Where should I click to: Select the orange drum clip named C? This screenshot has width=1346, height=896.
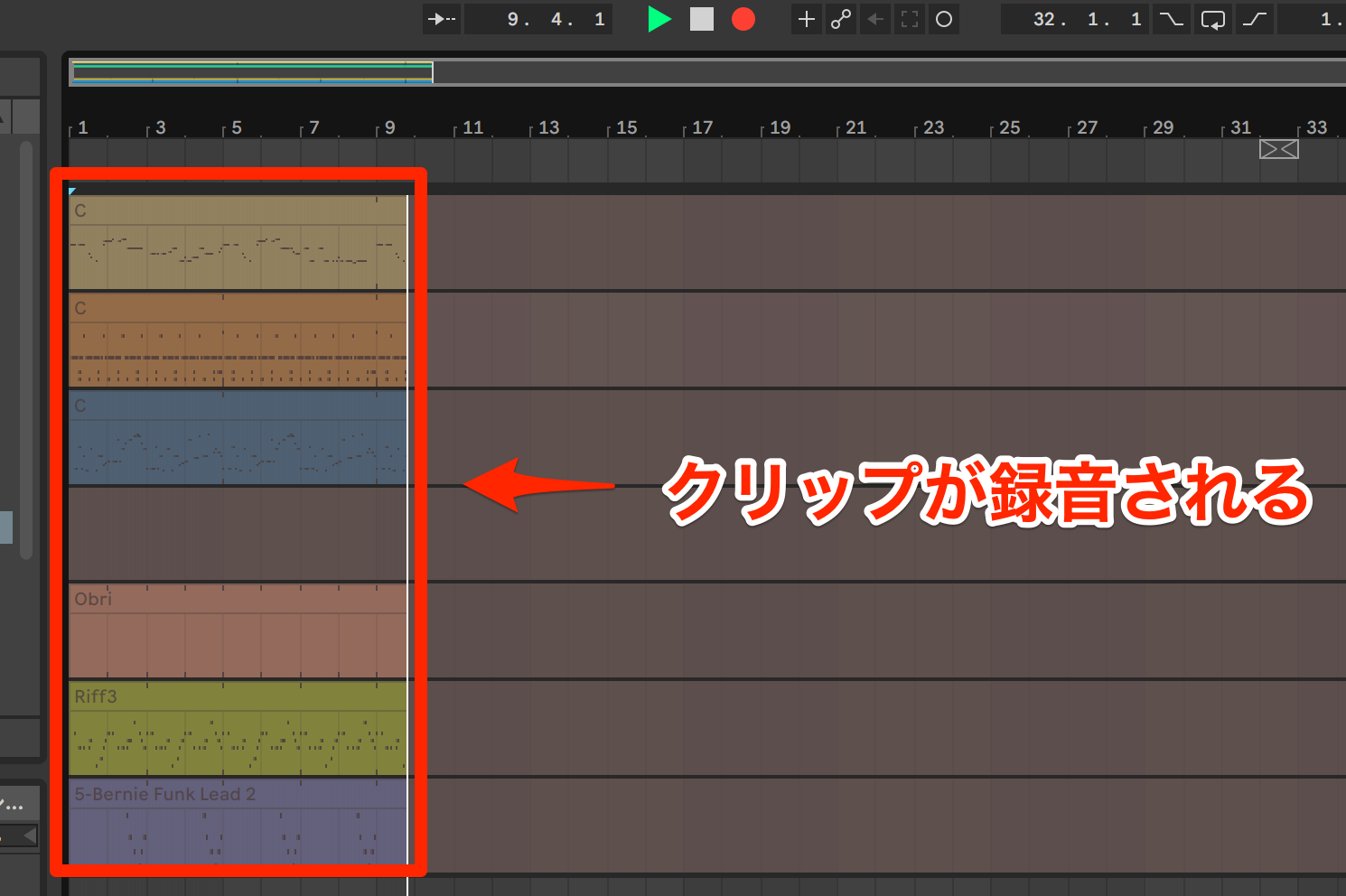click(x=238, y=341)
